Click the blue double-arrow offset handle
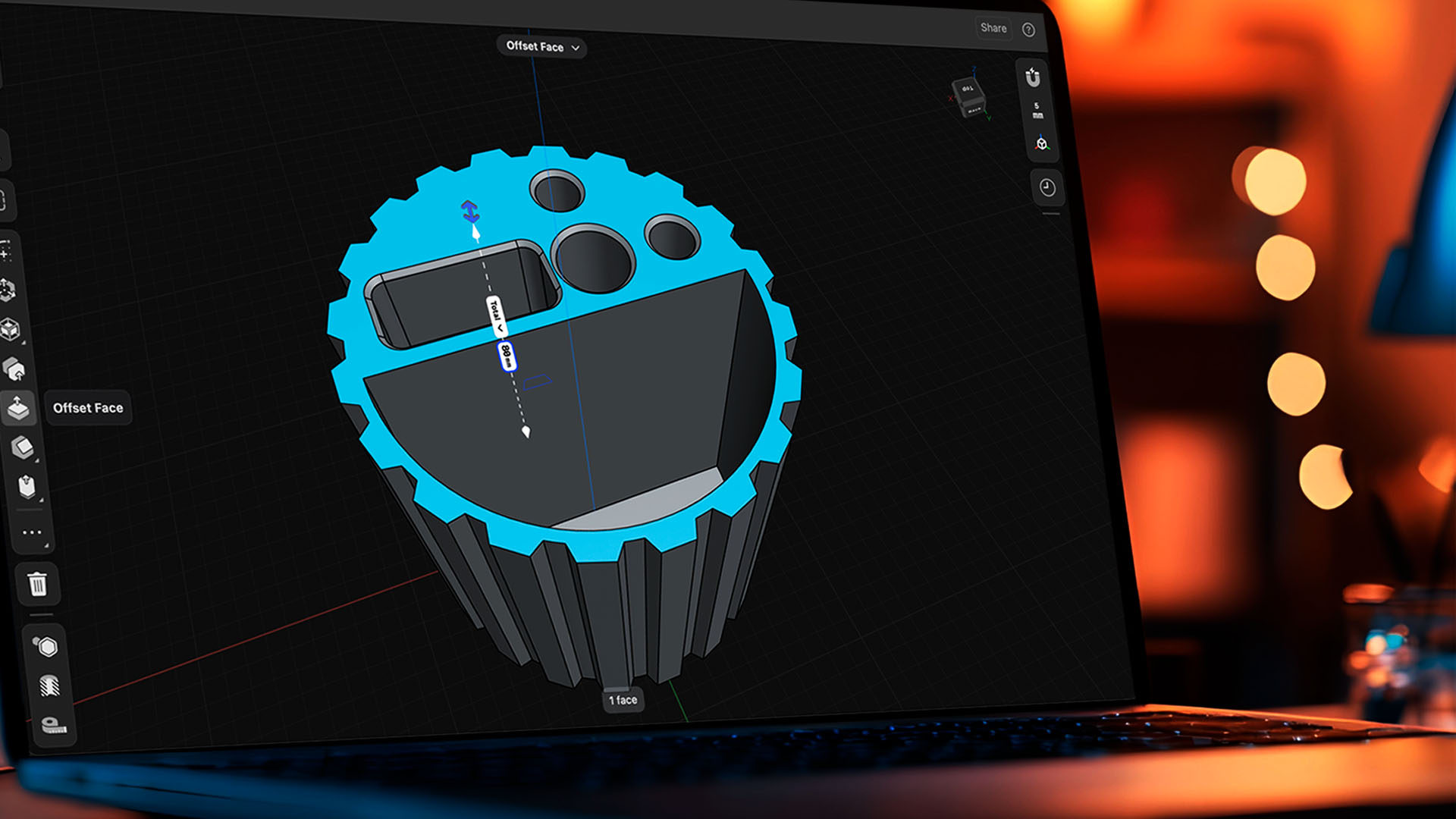 click(x=469, y=210)
